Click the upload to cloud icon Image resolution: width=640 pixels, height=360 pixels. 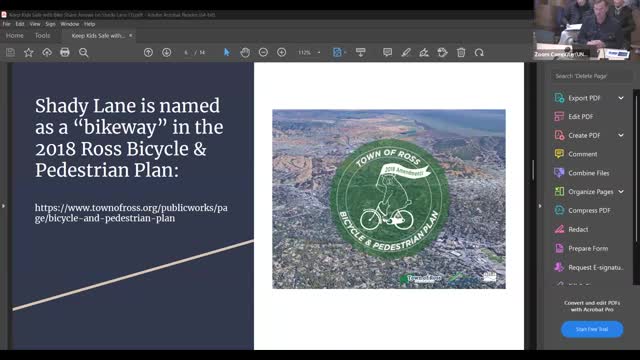coord(47,52)
